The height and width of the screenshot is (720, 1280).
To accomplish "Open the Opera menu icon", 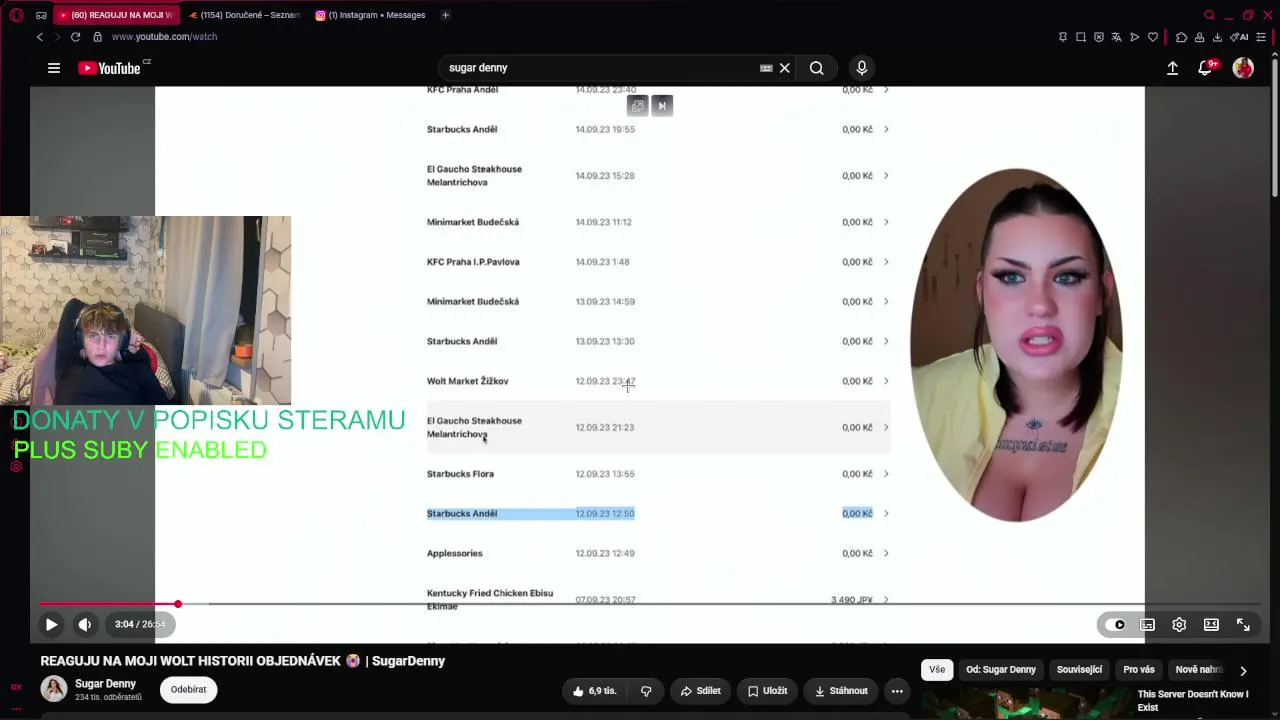I will tap(16, 15).
